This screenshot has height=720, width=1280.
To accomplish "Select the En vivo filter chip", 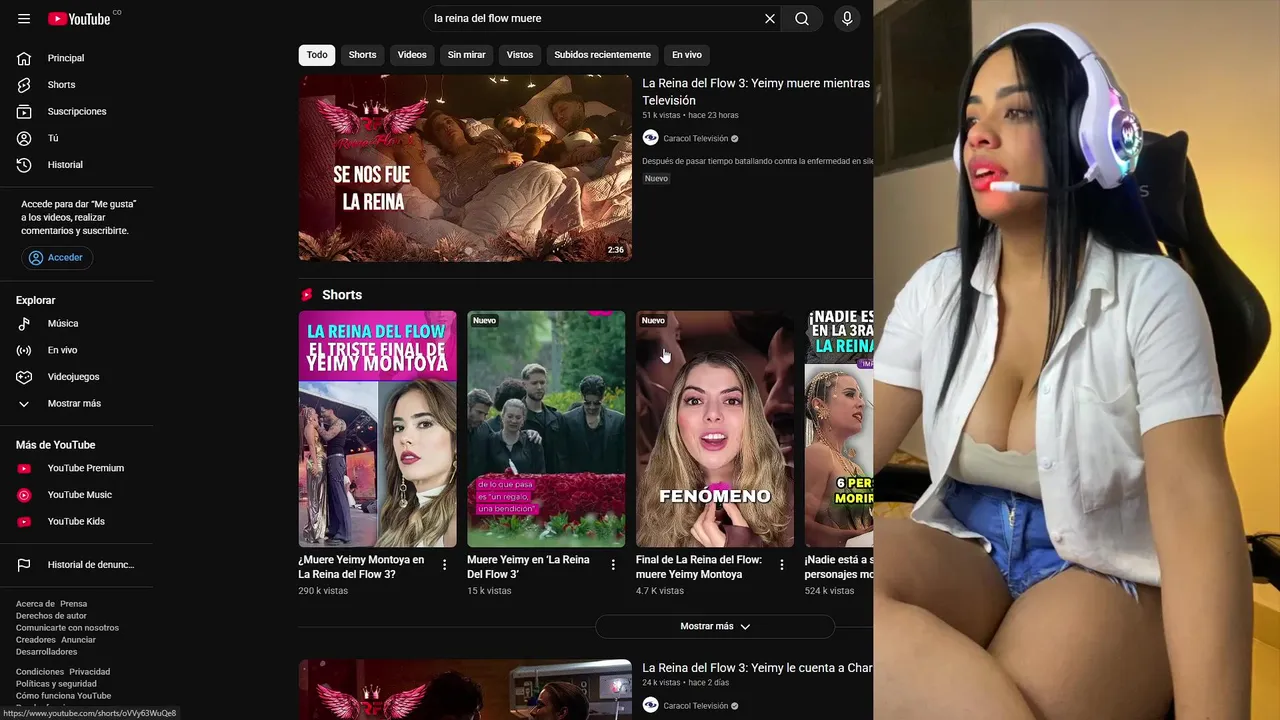I will click(x=686, y=55).
